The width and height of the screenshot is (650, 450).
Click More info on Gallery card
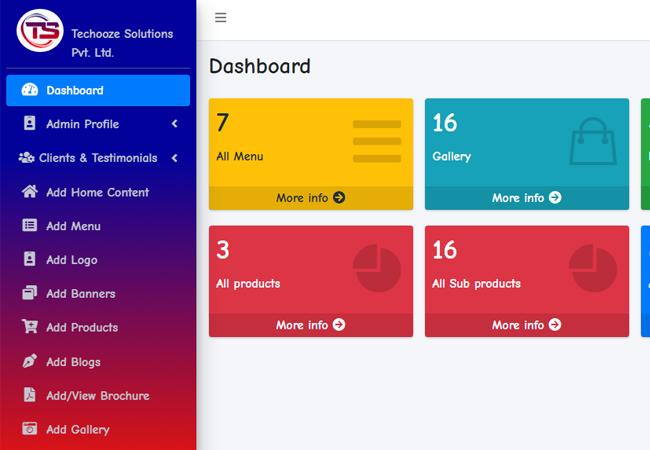tap(526, 198)
